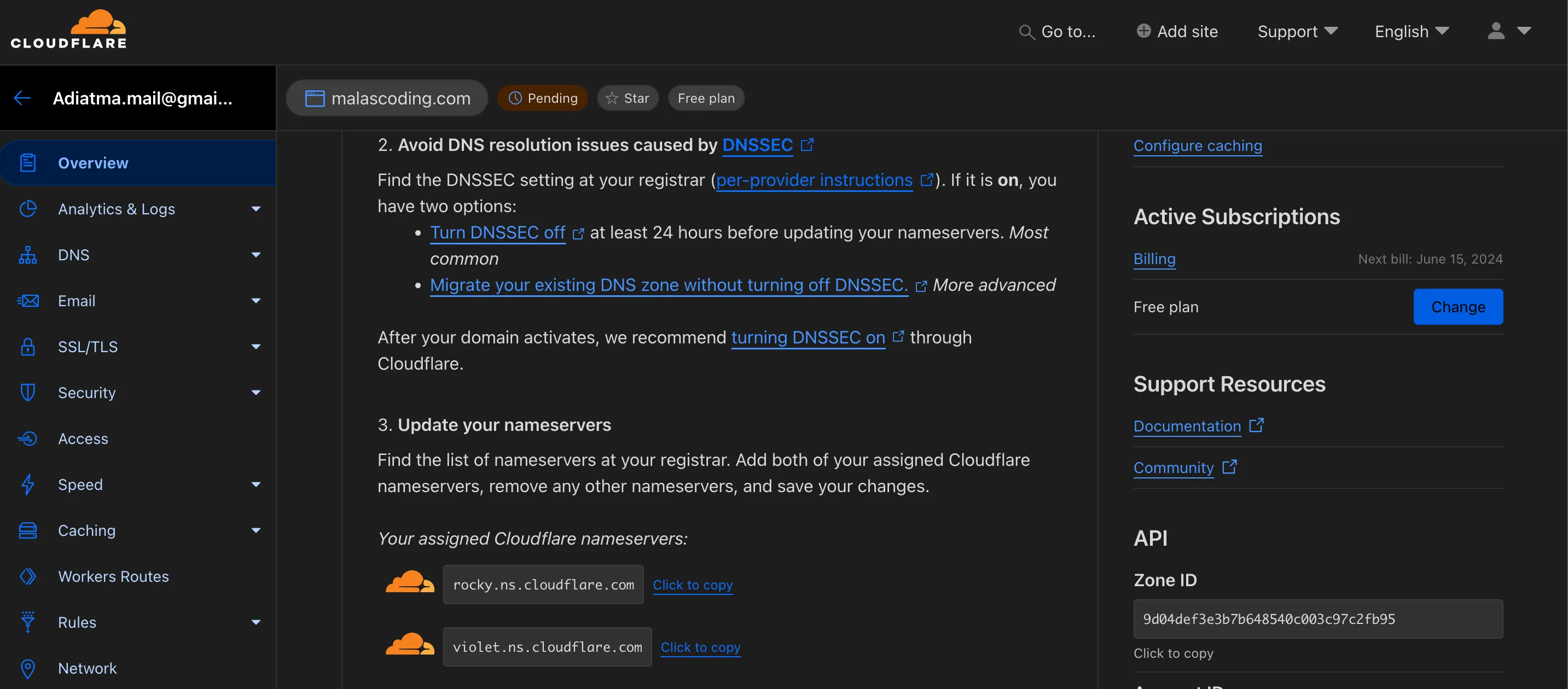Image resolution: width=1568 pixels, height=689 pixels.
Task: Click the Email envelope icon
Action: pyautogui.click(x=27, y=300)
